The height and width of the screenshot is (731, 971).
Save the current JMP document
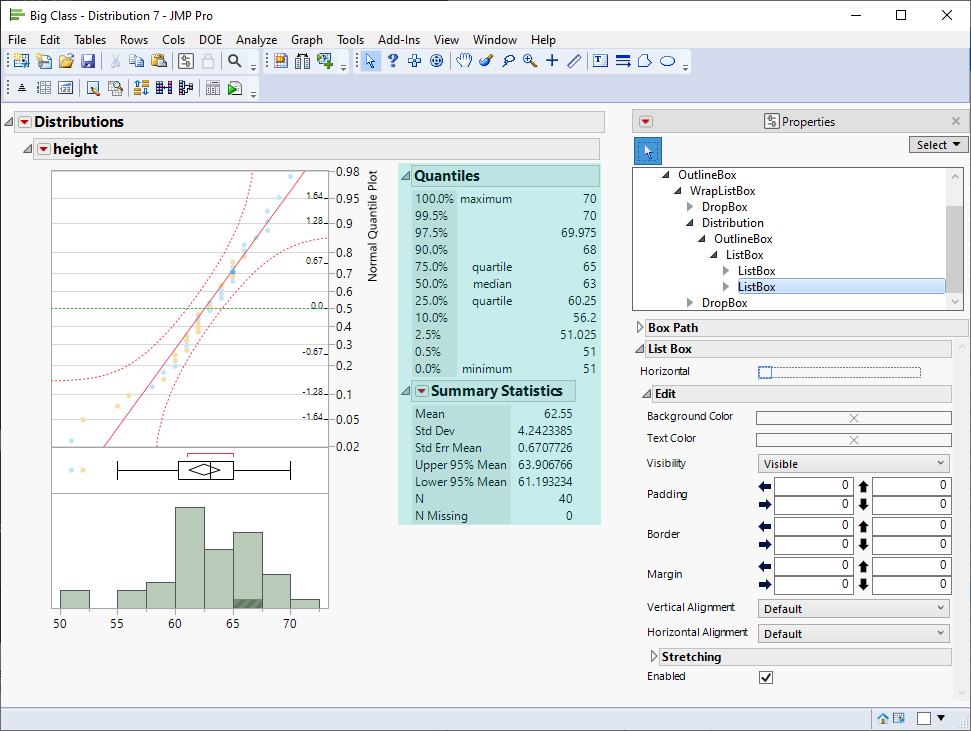(x=89, y=61)
